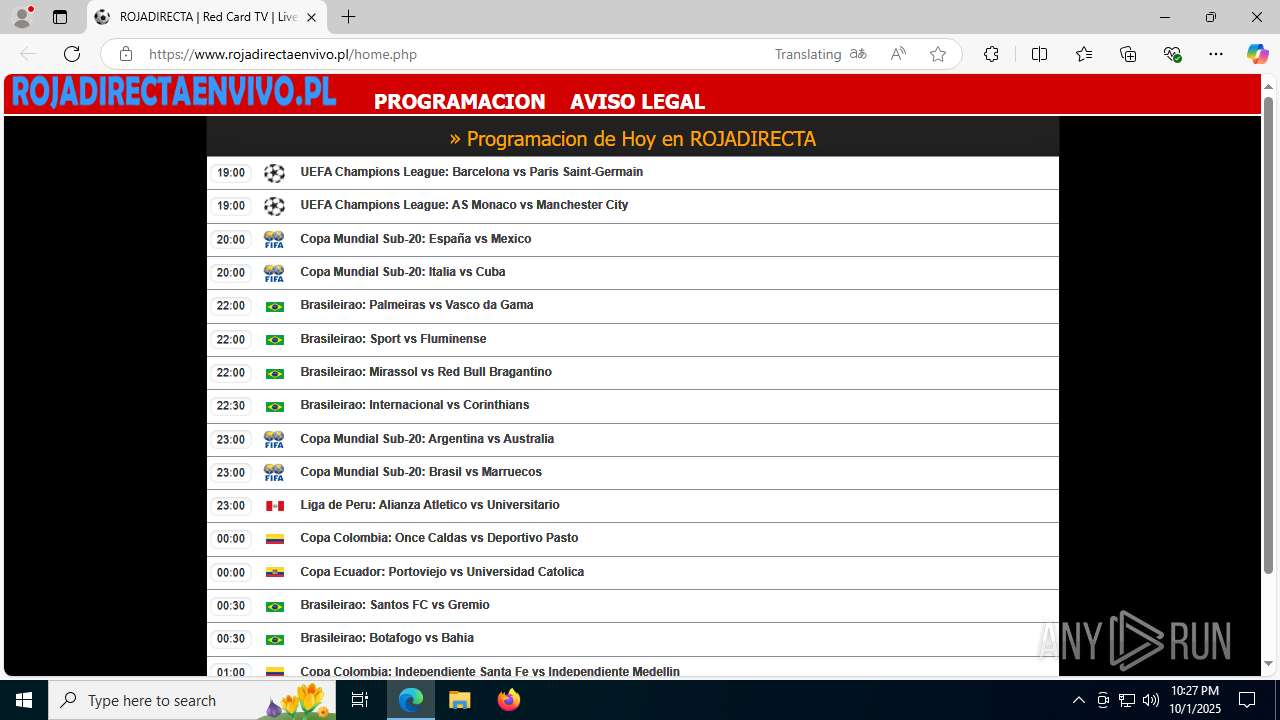Screen dimensions: 1280x720
Task: Open File Explorer from the taskbar
Action: tap(459, 700)
